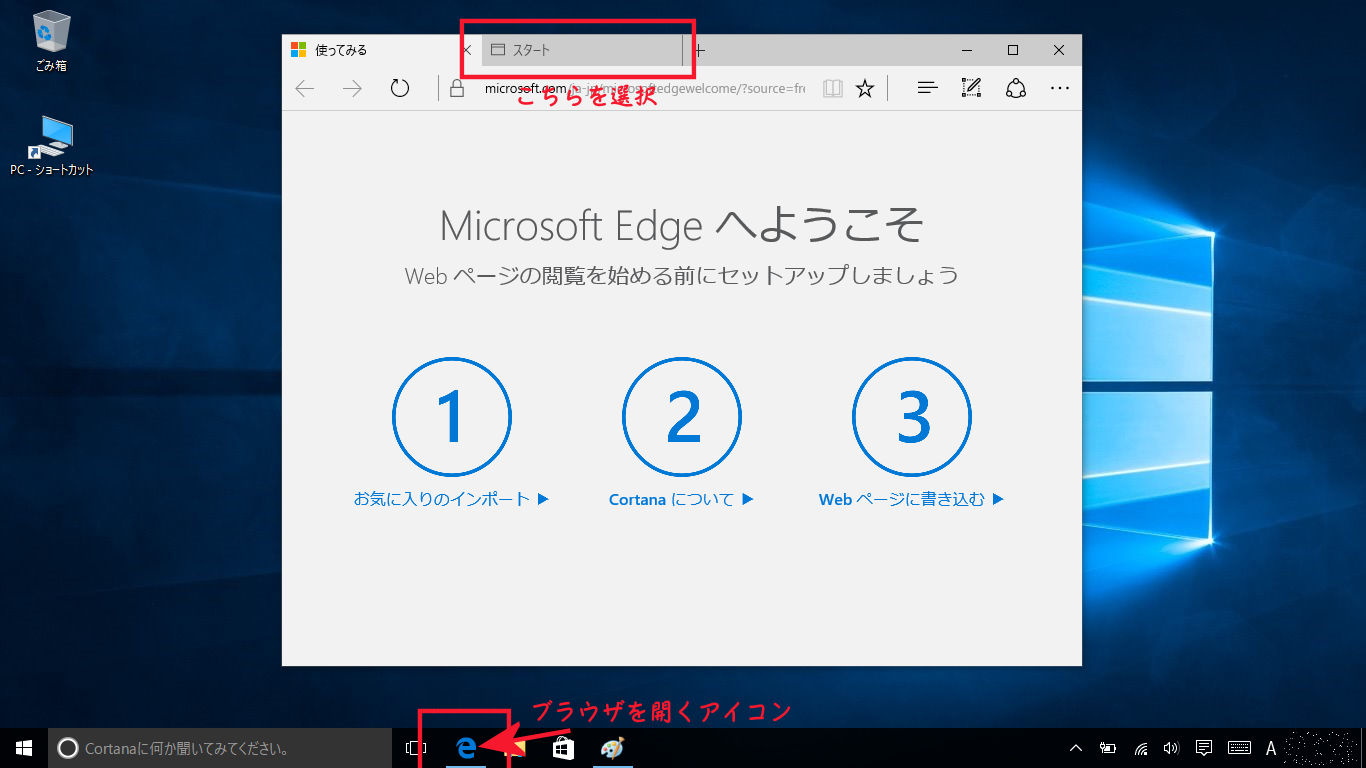Select the ごみ箱 desktop icon
The height and width of the screenshot is (768, 1366).
pyautogui.click(x=51, y=42)
